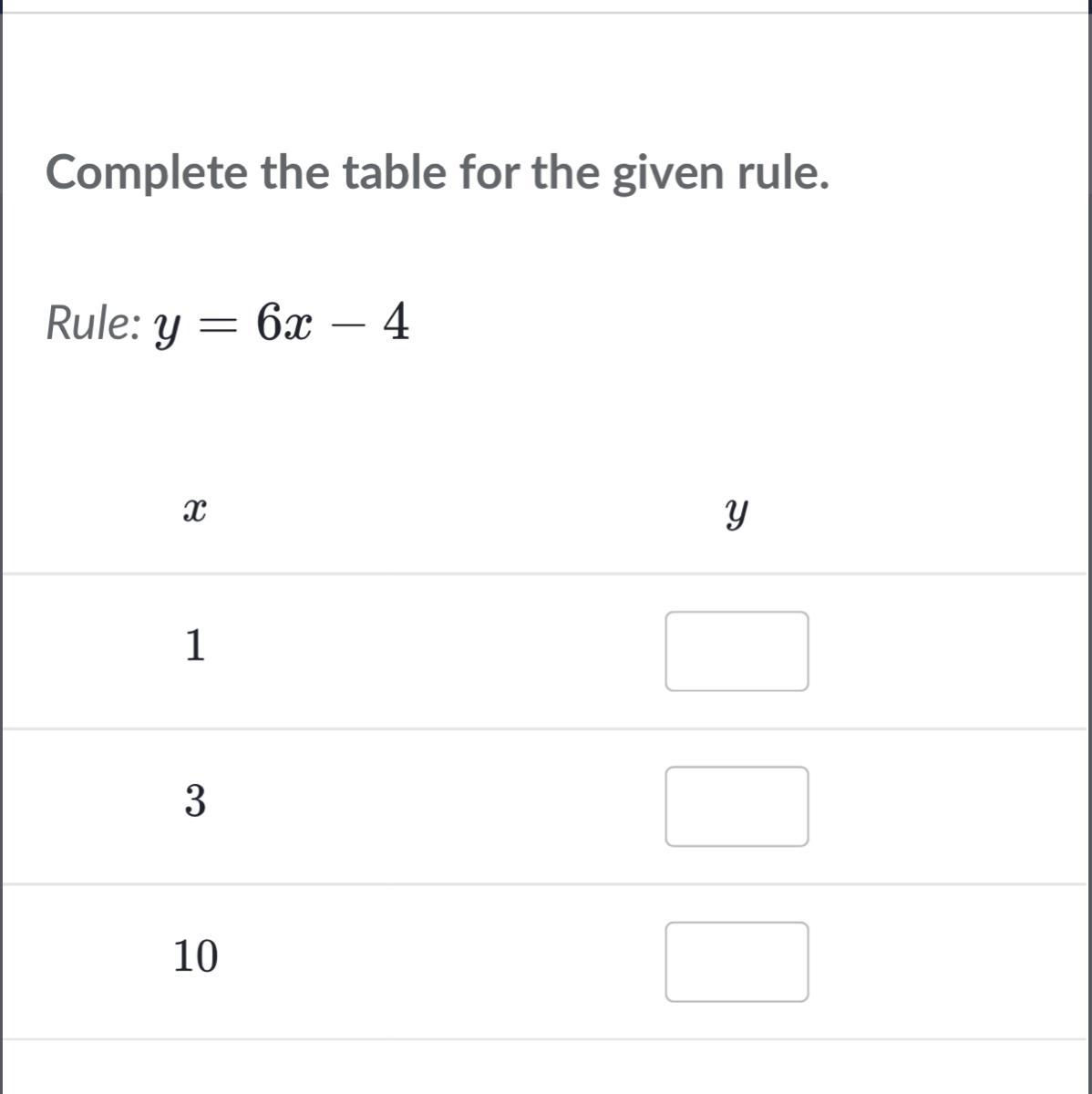The height and width of the screenshot is (1094, 1092).
Task: Click the 6x term in the rule equation
Action: pos(283,322)
